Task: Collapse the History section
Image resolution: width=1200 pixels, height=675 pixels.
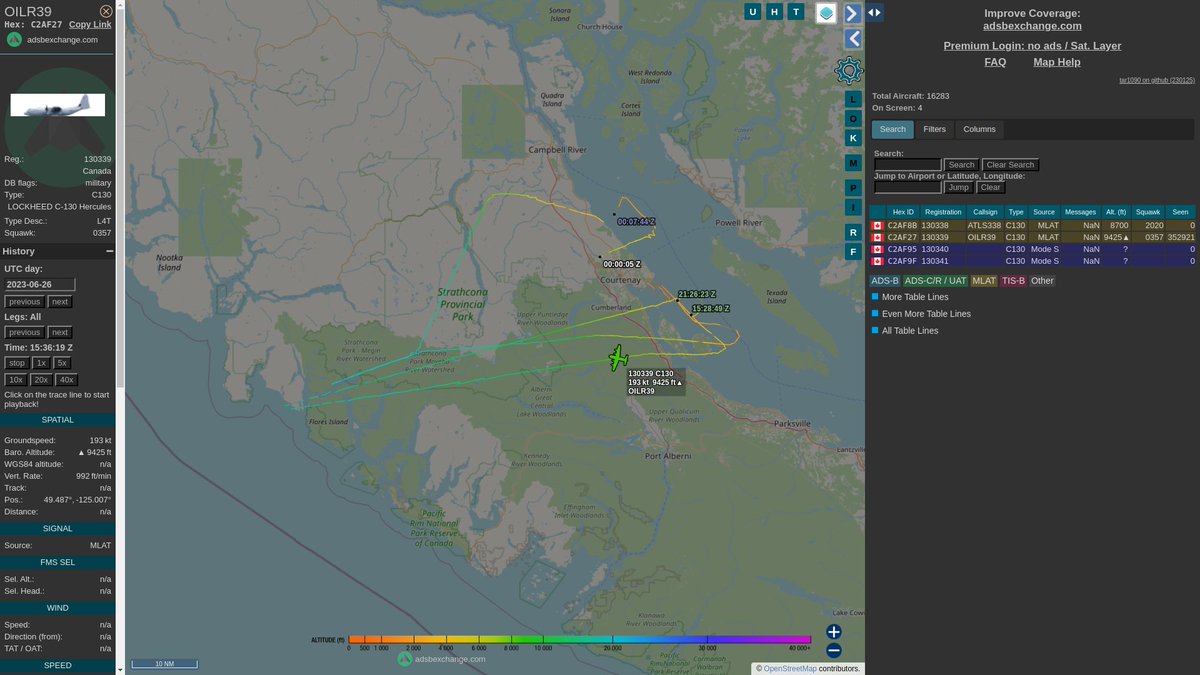Action: [x=110, y=251]
